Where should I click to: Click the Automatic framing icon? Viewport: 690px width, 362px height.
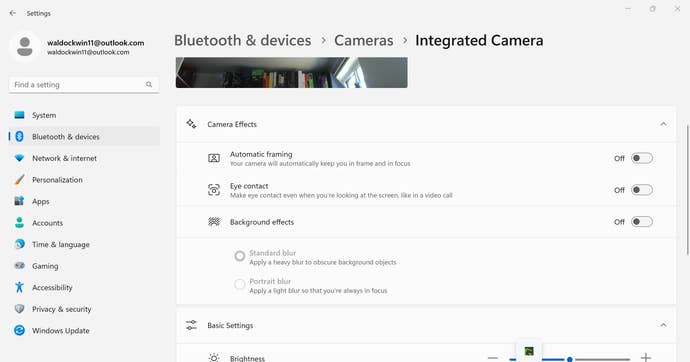point(214,158)
